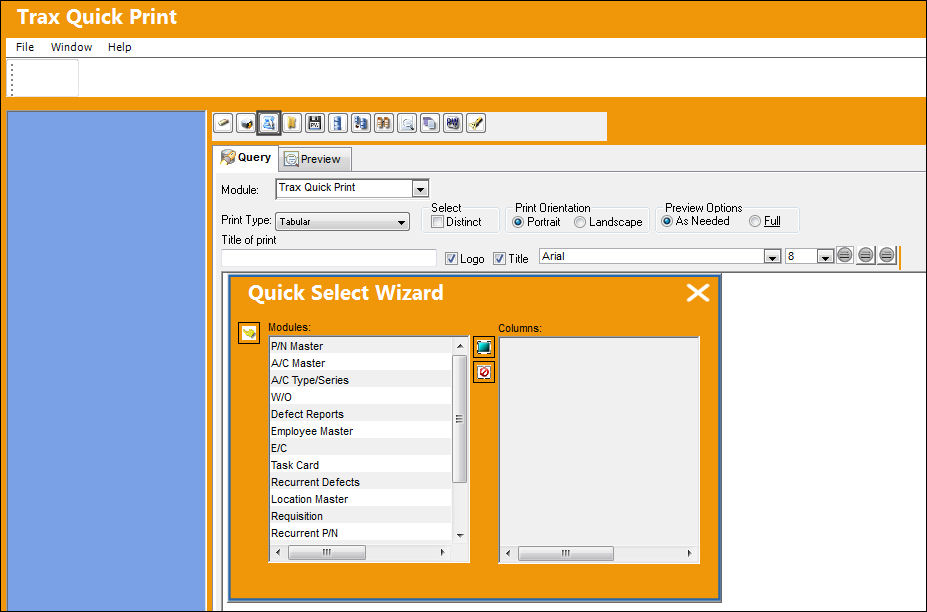Click Modules list horizontal scroll left arrow
The image size is (927, 612).
pyautogui.click(x=278, y=552)
